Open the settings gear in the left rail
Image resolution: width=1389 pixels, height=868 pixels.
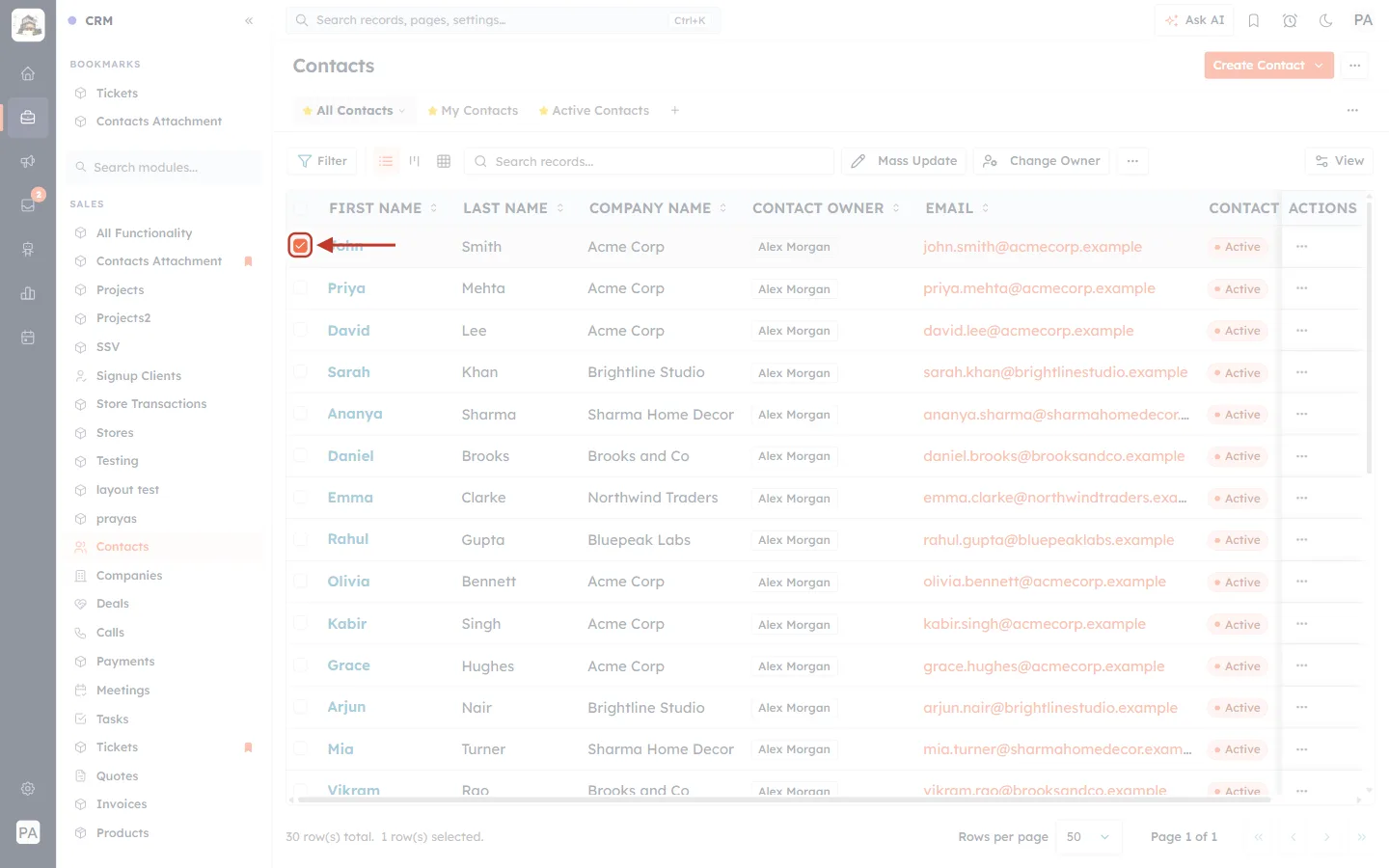tap(28, 788)
